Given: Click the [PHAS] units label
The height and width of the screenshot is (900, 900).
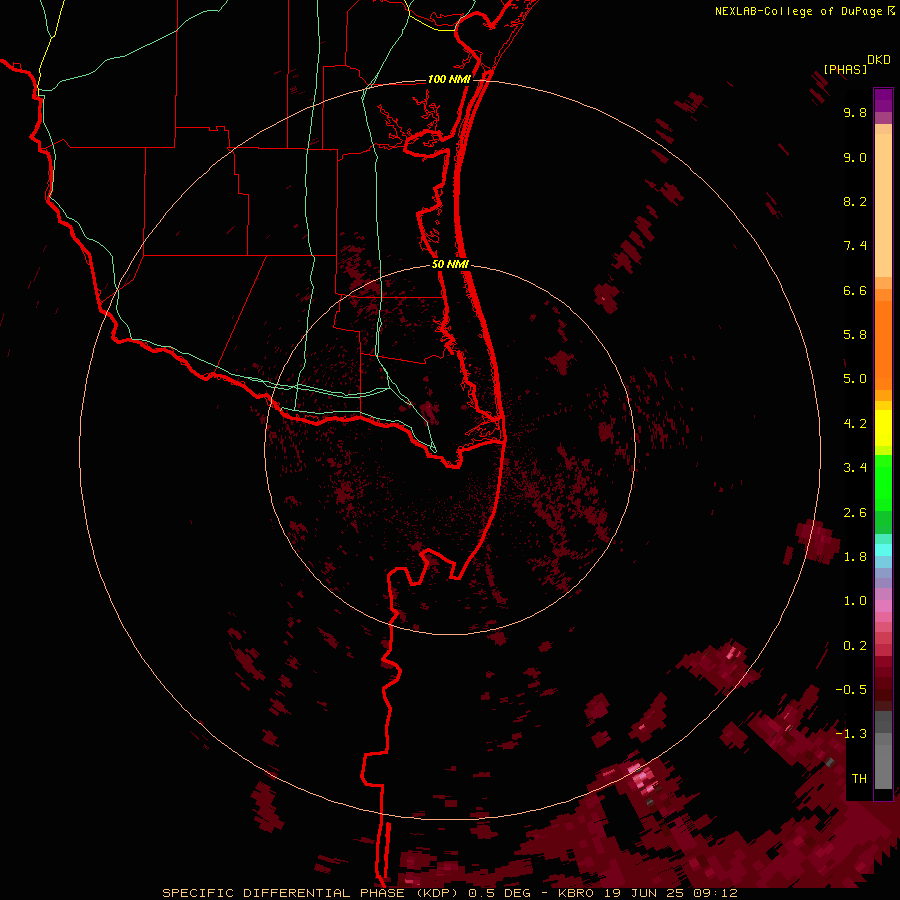Looking at the screenshot, I should click(845, 70).
